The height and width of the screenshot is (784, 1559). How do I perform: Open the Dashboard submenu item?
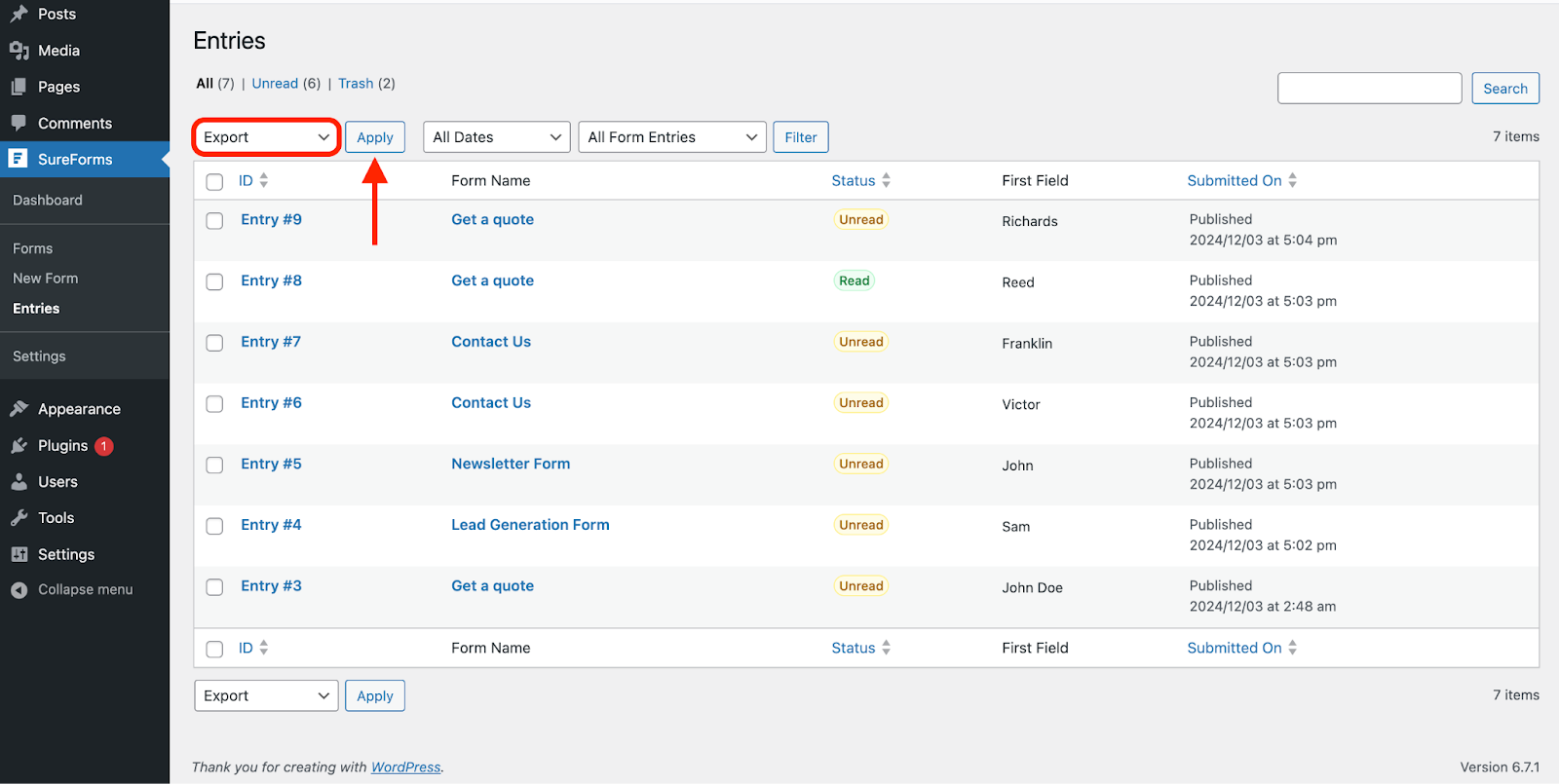(48, 201)
